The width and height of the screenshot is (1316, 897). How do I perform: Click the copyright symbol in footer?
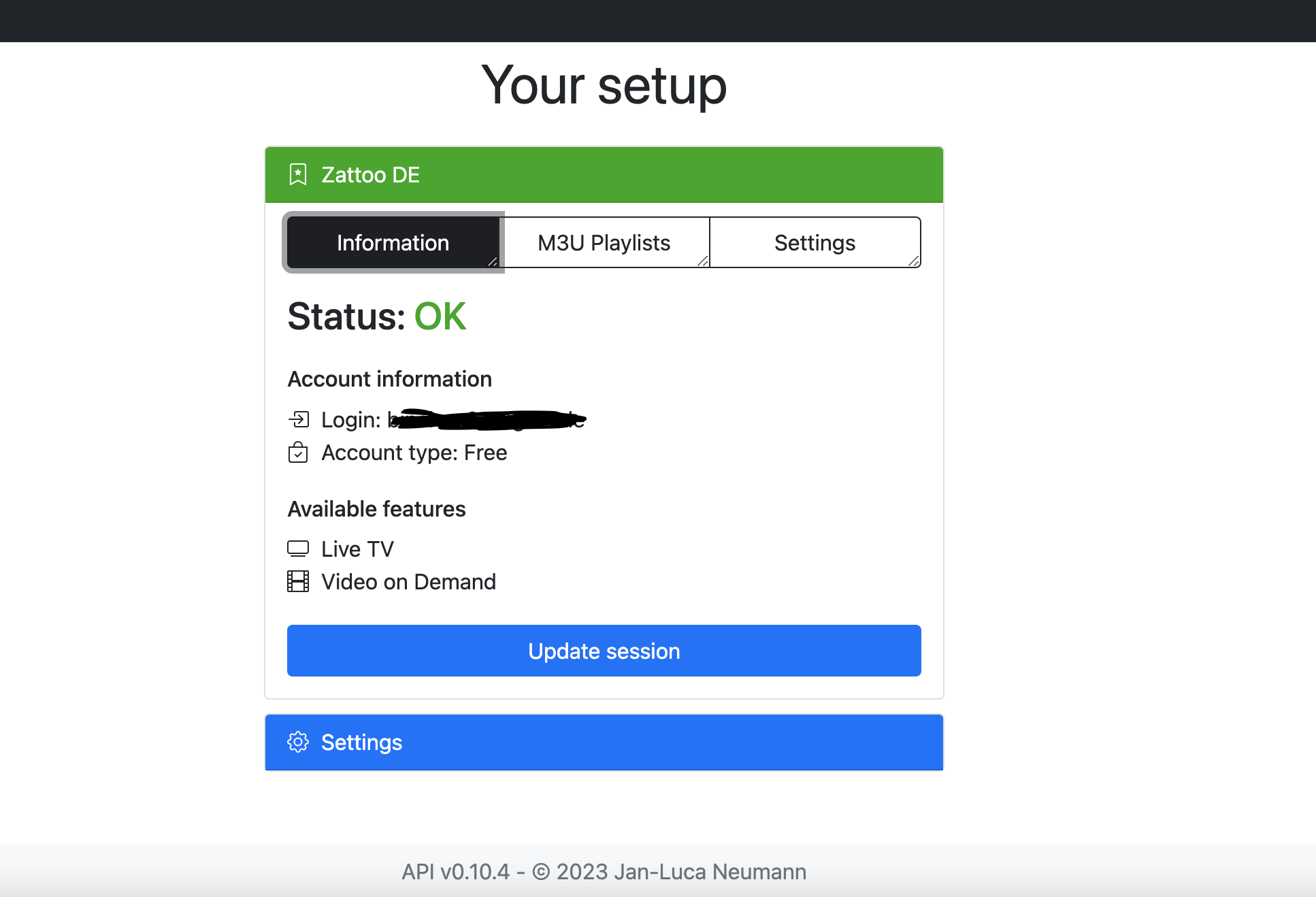(x=541, y=872)
